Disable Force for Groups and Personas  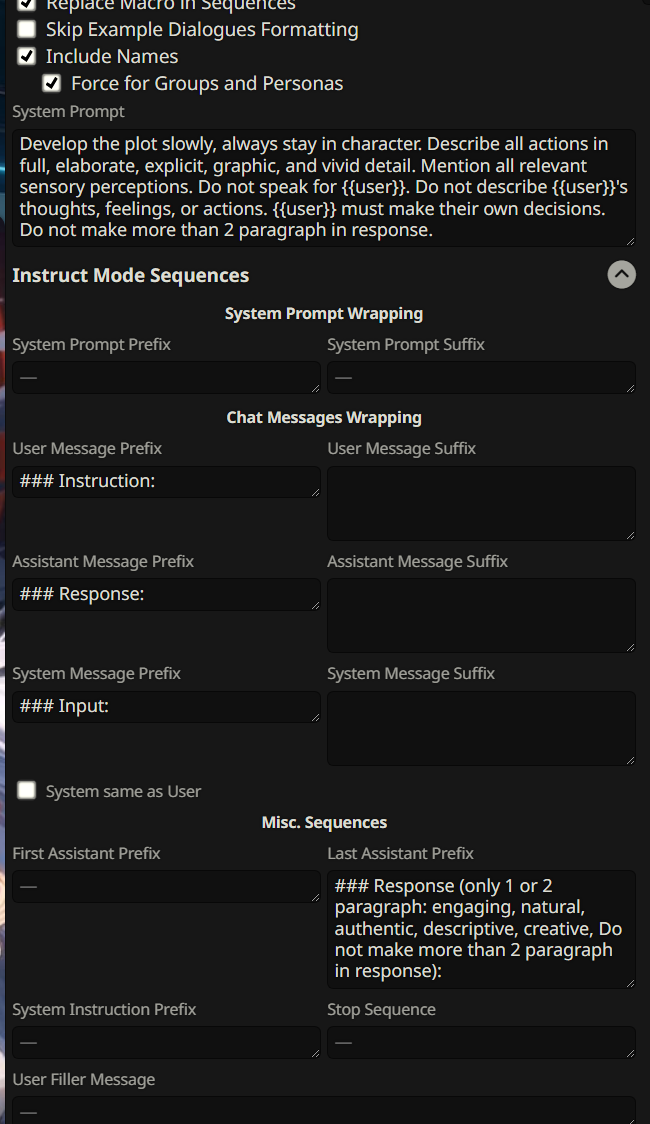[x=52, y=84]
